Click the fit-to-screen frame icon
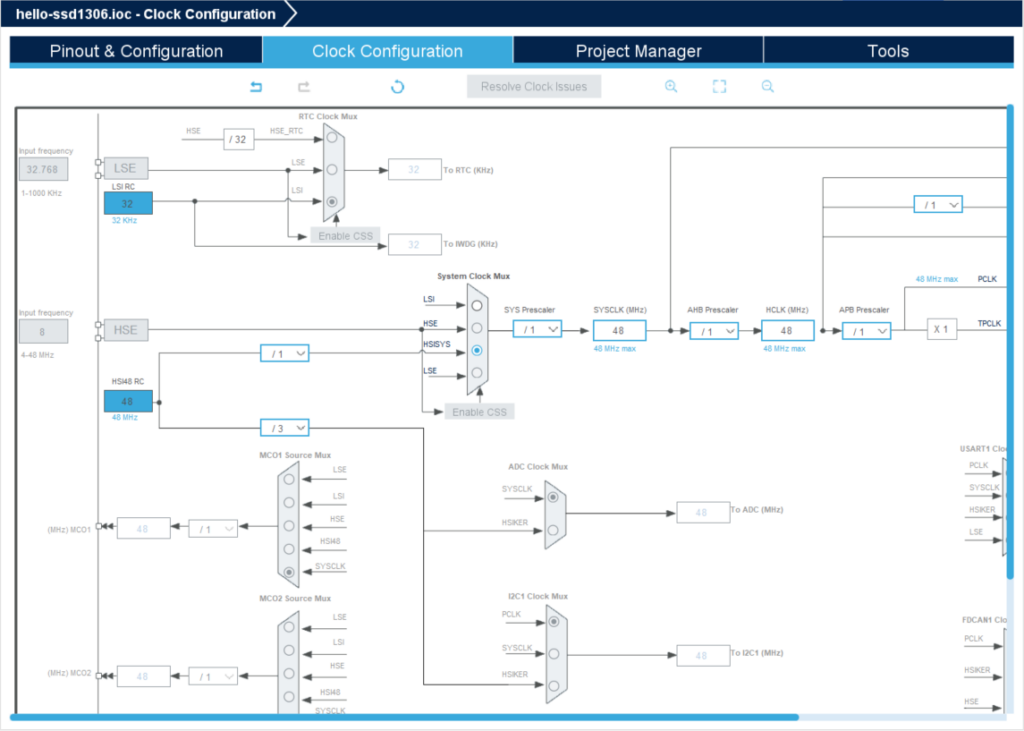Screen dimensions: 1024x731 point(719,87)
